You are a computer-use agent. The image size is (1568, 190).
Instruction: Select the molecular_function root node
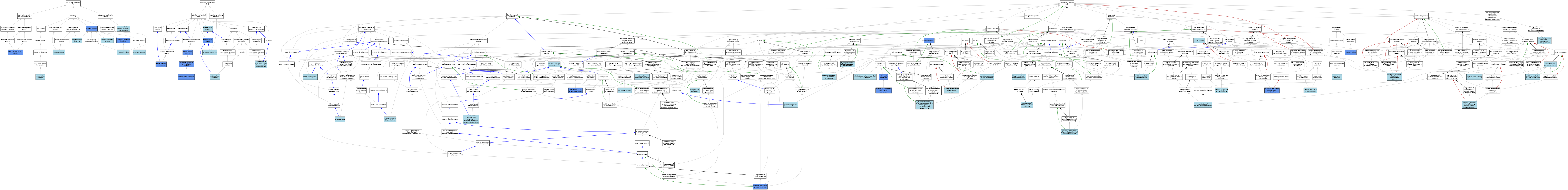[73, 3]
